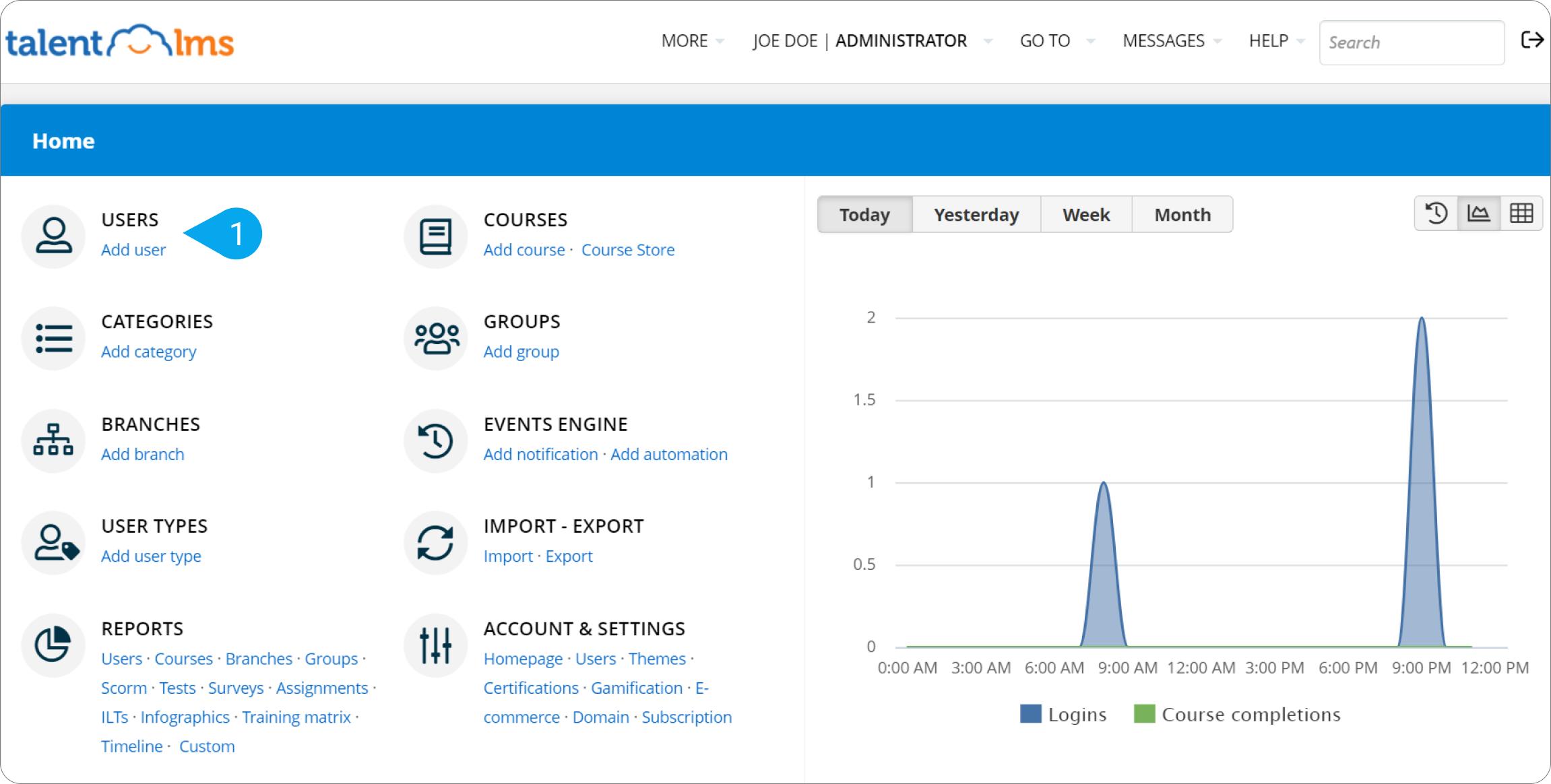Switch to the chart view icon

coord(1479,214)
